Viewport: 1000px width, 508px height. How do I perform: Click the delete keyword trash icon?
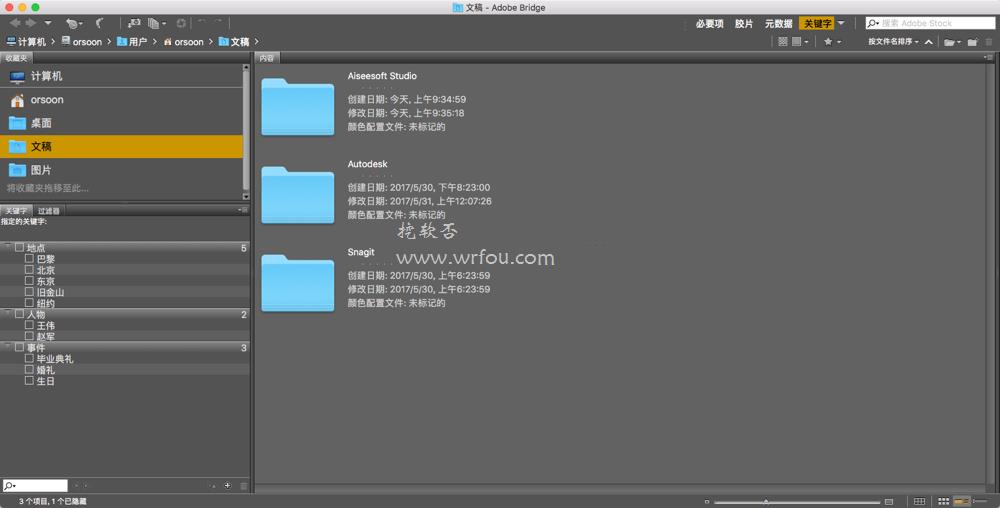click(x=244, y=486)
